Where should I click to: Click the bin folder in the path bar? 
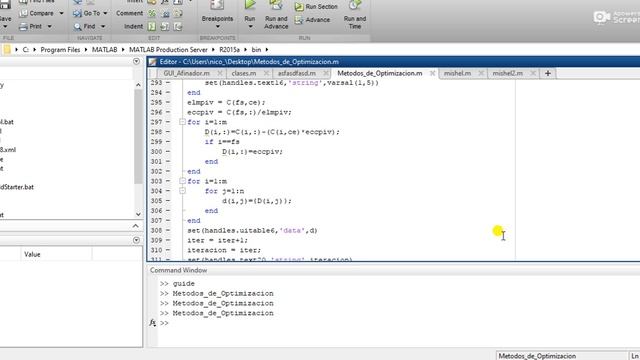[x=256, y=50]
